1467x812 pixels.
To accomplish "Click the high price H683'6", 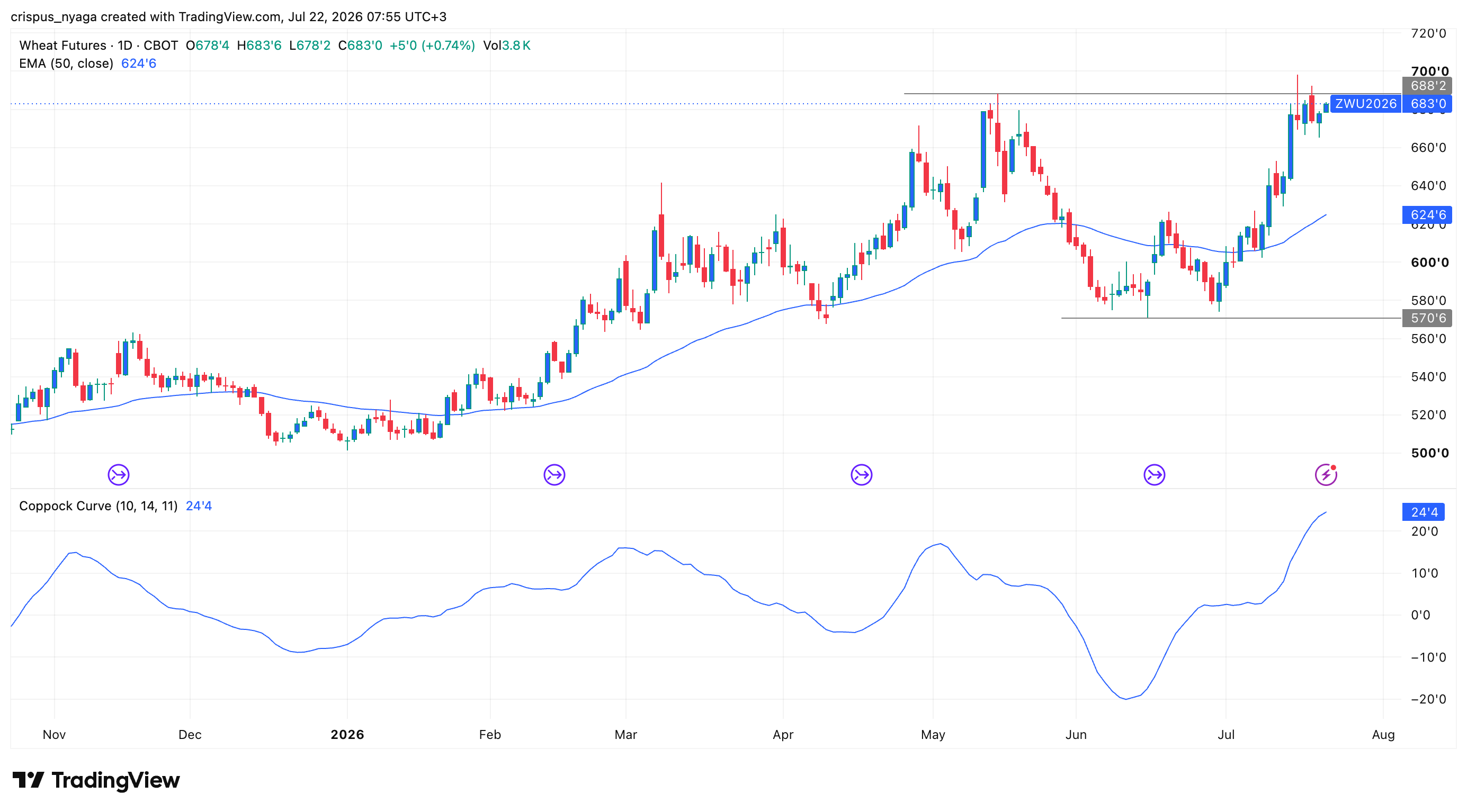I will (259, 46).
